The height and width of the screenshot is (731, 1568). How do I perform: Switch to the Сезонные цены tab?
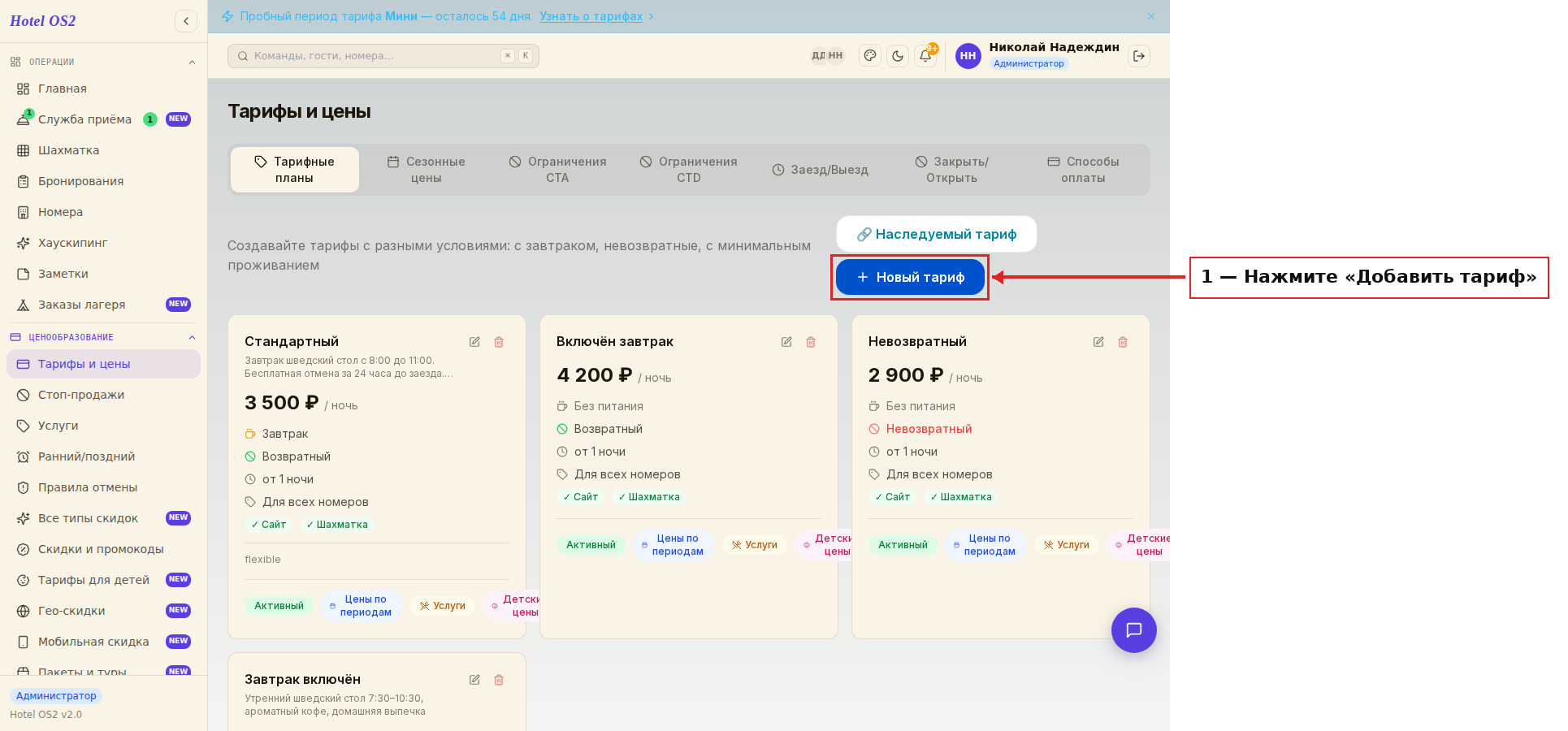[427, 170]
